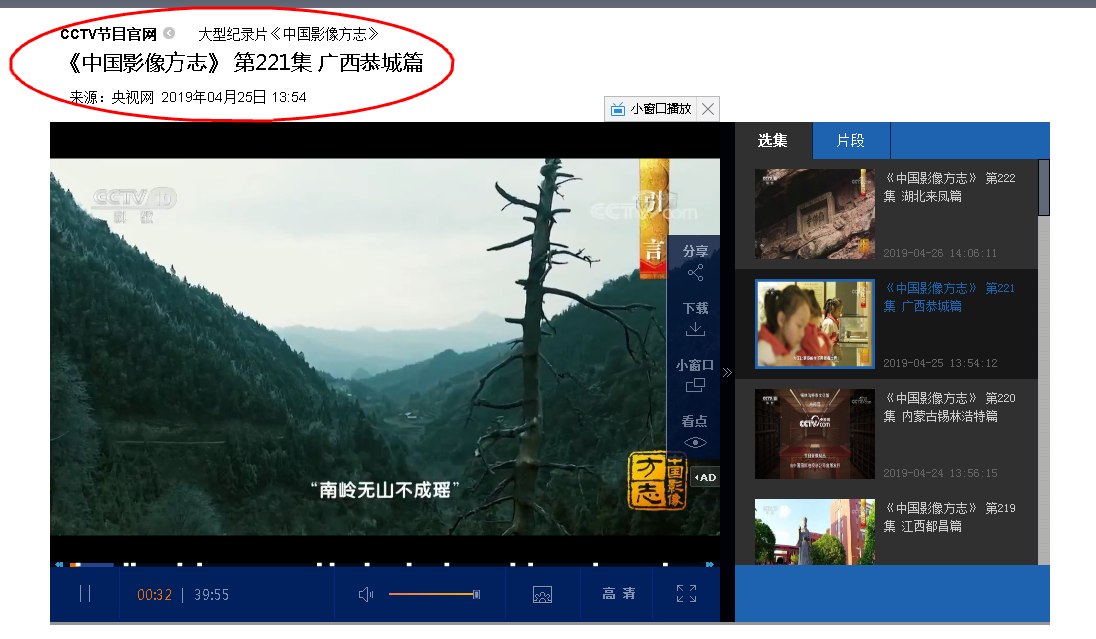The image size is (1096, 639).
Task: Click the left arrow on progress bar
Action: click(x=59, y=563)
